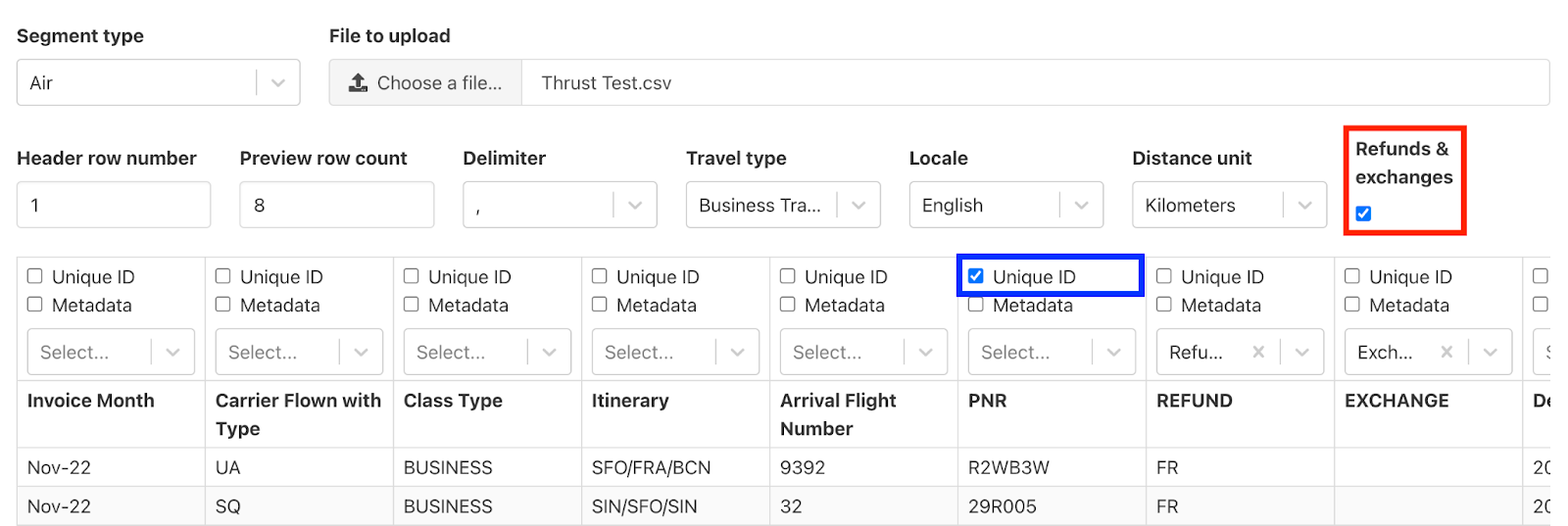The width and height of the screenshot is (1568, 526).
Task: Open the Select dropdown above Class Type
Action: click(x=485, y=353)
